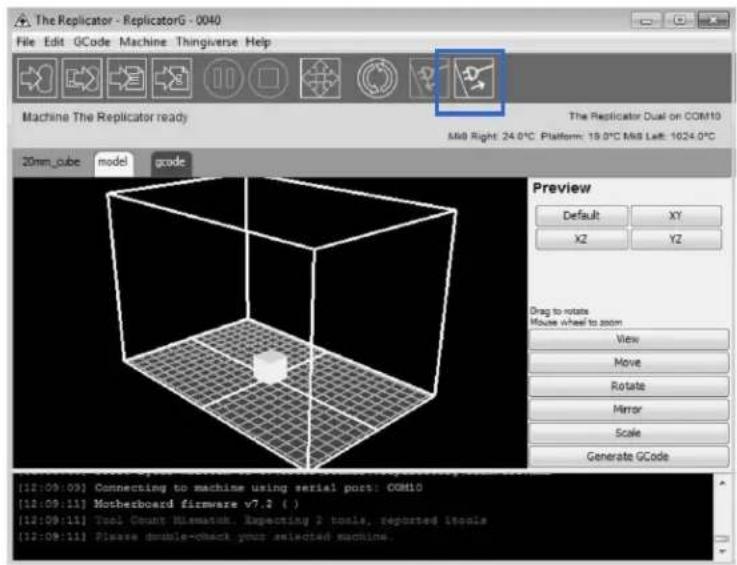Click the 'Machine The Replicator ready' status text
Screen dimensions: 737x565
tap(105, 117)
